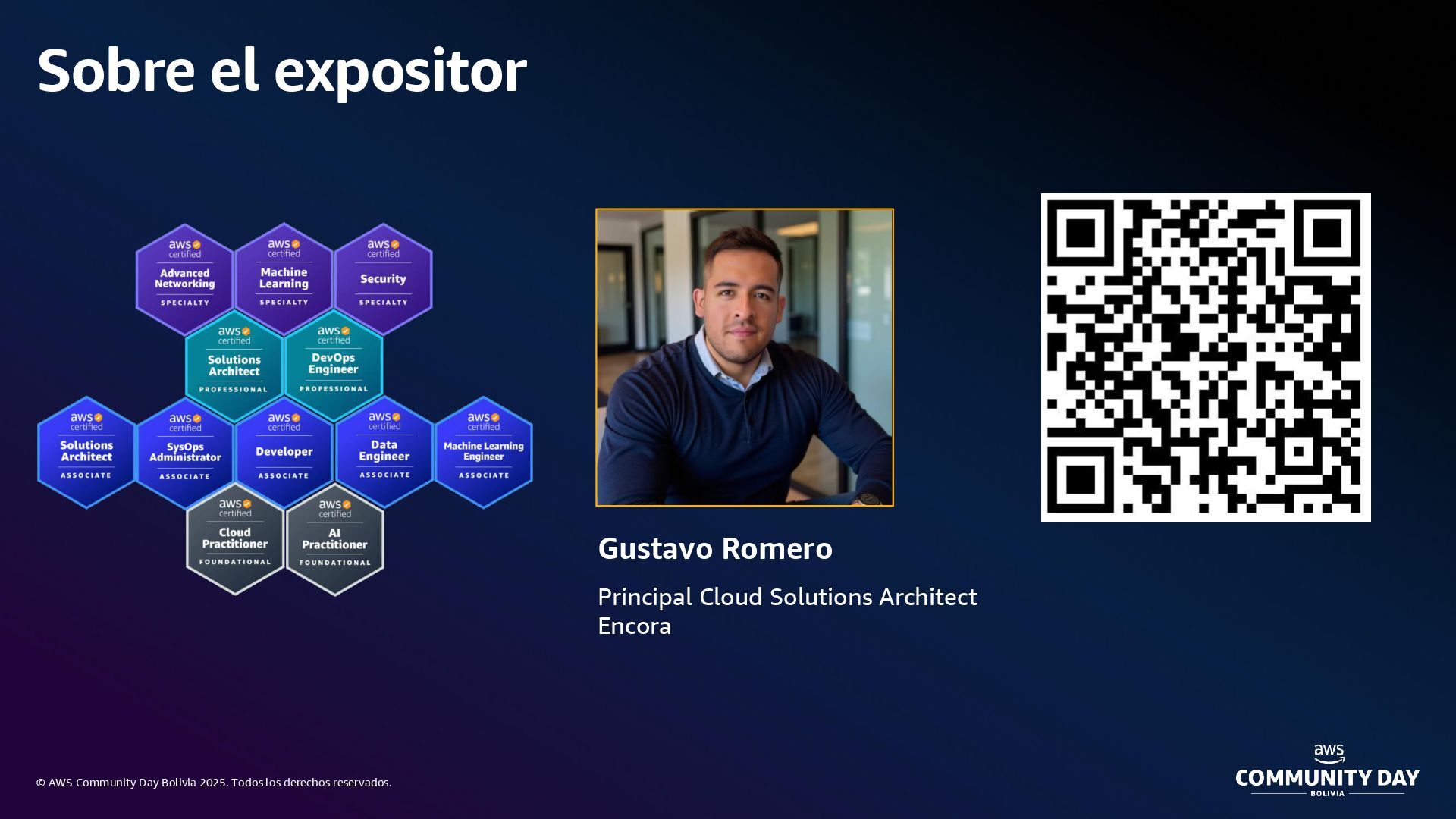Select the Cloud Practitioner Foundational badge
The width and height of the screenshot is (1456, 819).
point(235,539)
